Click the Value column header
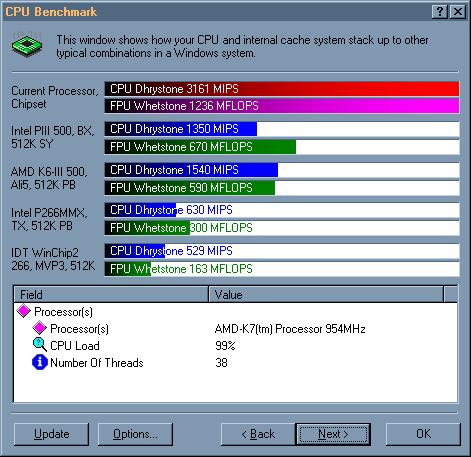The height and width of the screenshot is (457, 471). point(326,294)
